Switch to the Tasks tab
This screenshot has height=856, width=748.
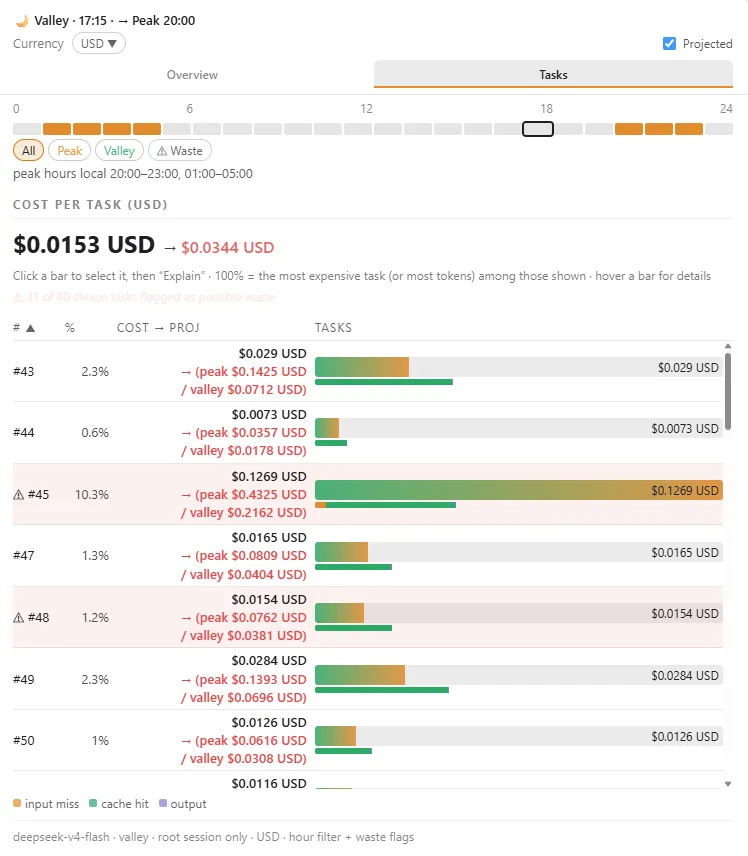coord(553,75)
